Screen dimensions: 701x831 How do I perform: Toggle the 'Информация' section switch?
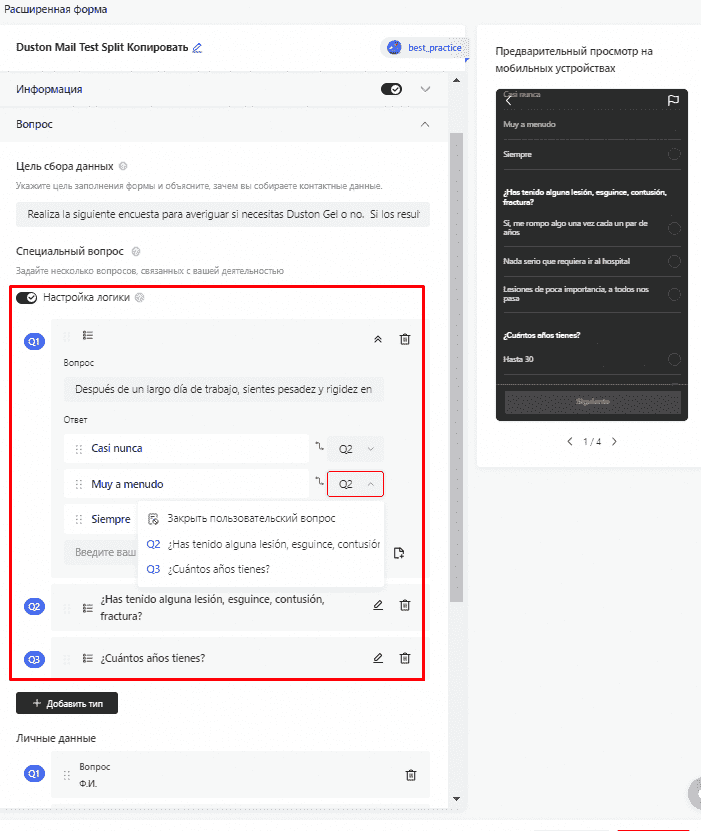coord(391,89)
